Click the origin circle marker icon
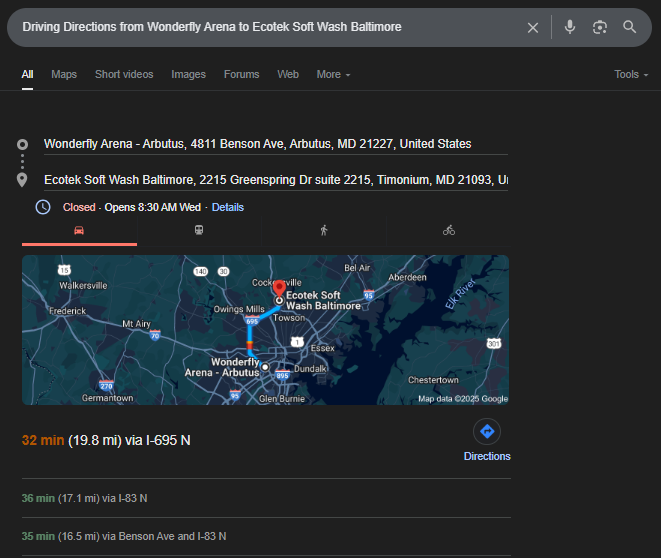 coord(22,145)
